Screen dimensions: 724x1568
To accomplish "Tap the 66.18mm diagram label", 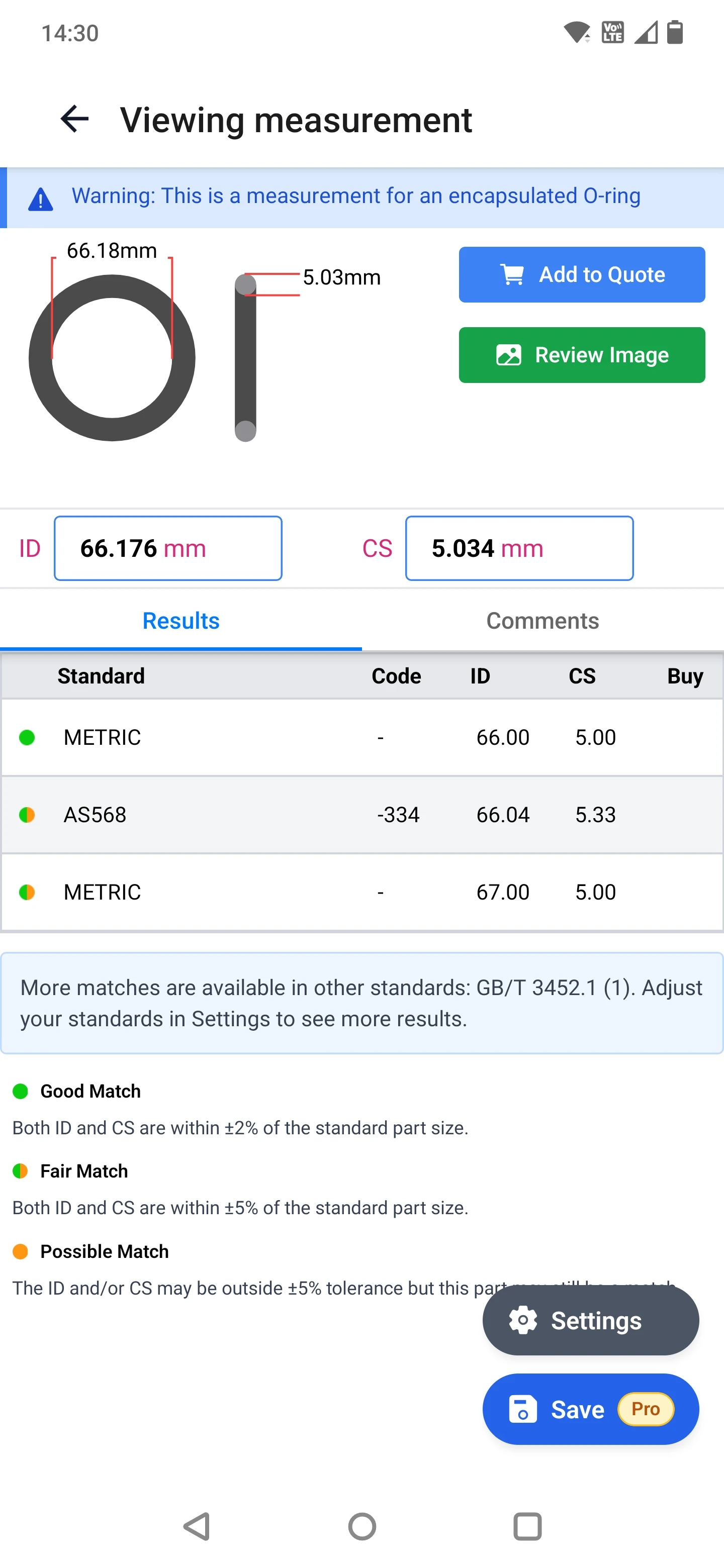I will [x=112, y=250].
